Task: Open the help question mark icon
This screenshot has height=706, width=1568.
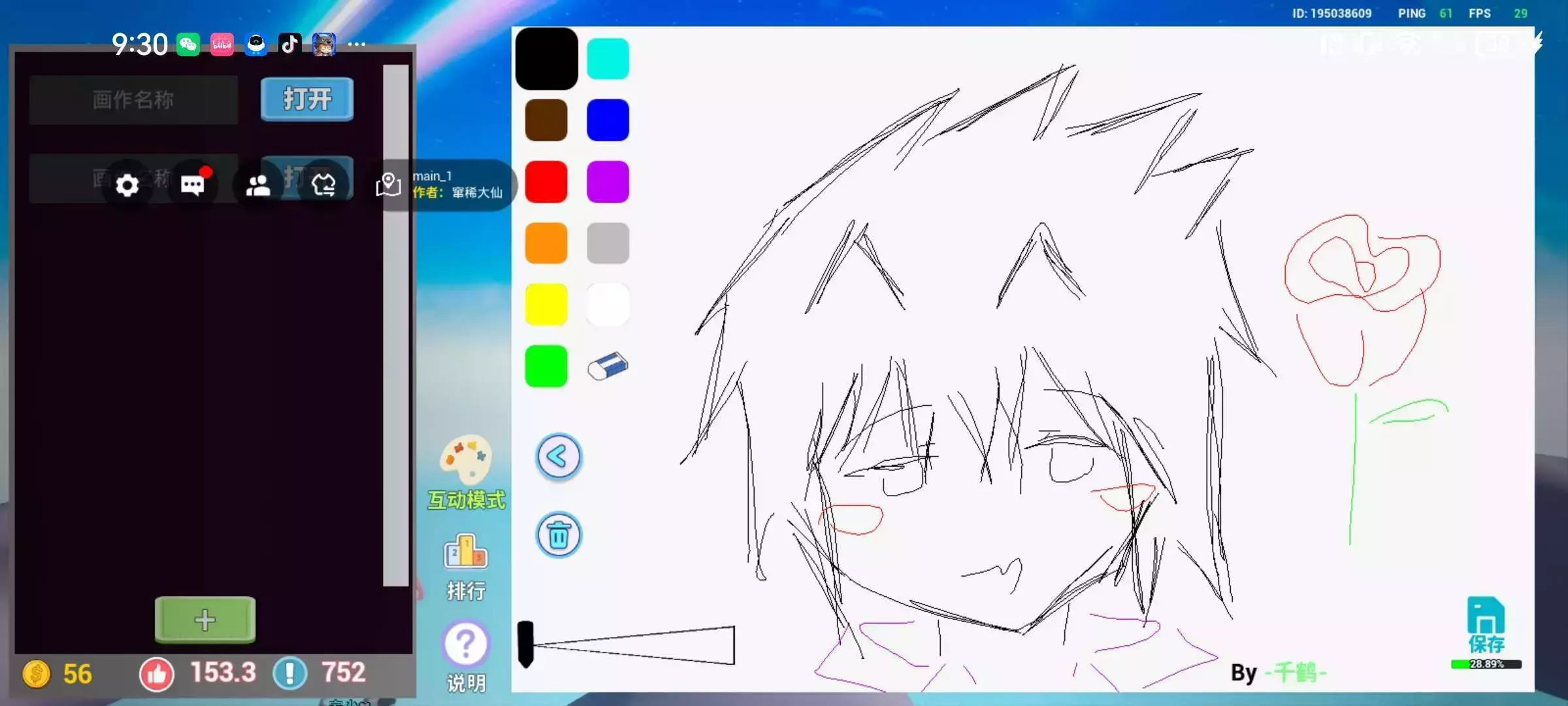Action: 466,644
